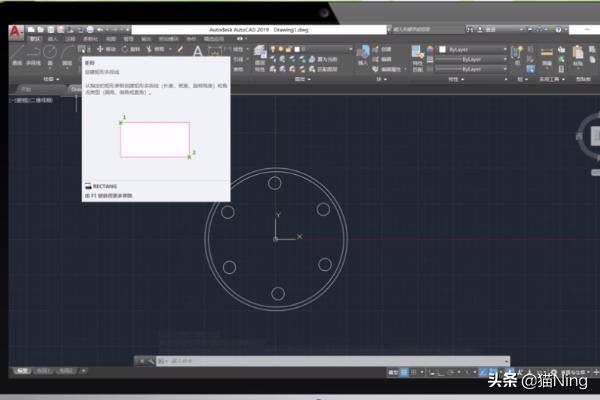Switch to the Manage ribbon tab

point(129,39)
